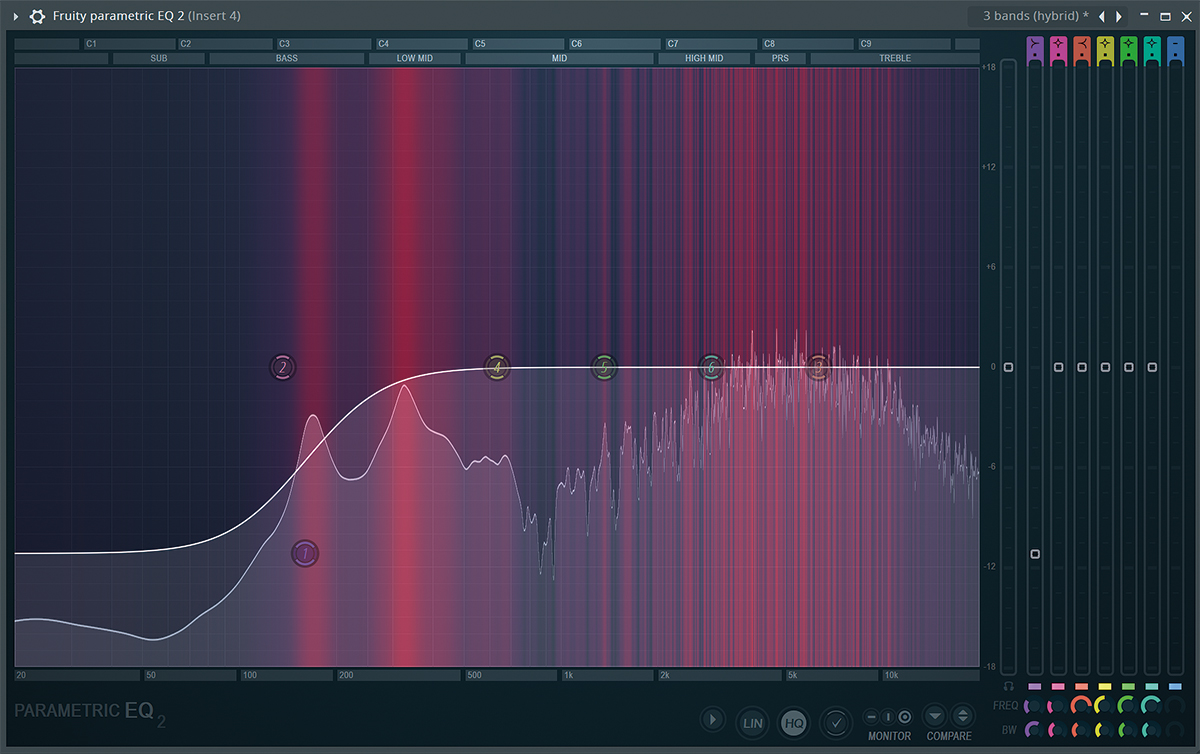
Task: Click the C6 note marker
Action: (x=614, y=44)
